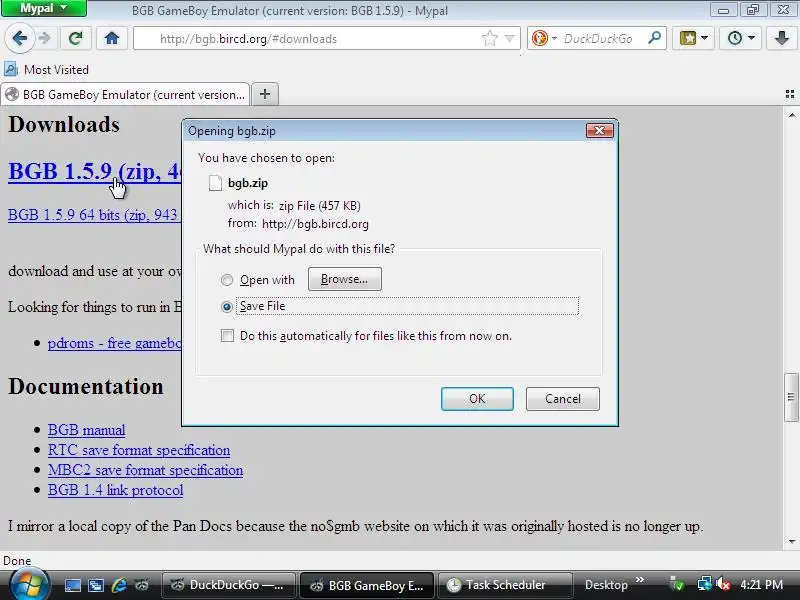This screenshot has width=800, height=600.
Task: Open the home page via house icon
Action: coord(112,38)
